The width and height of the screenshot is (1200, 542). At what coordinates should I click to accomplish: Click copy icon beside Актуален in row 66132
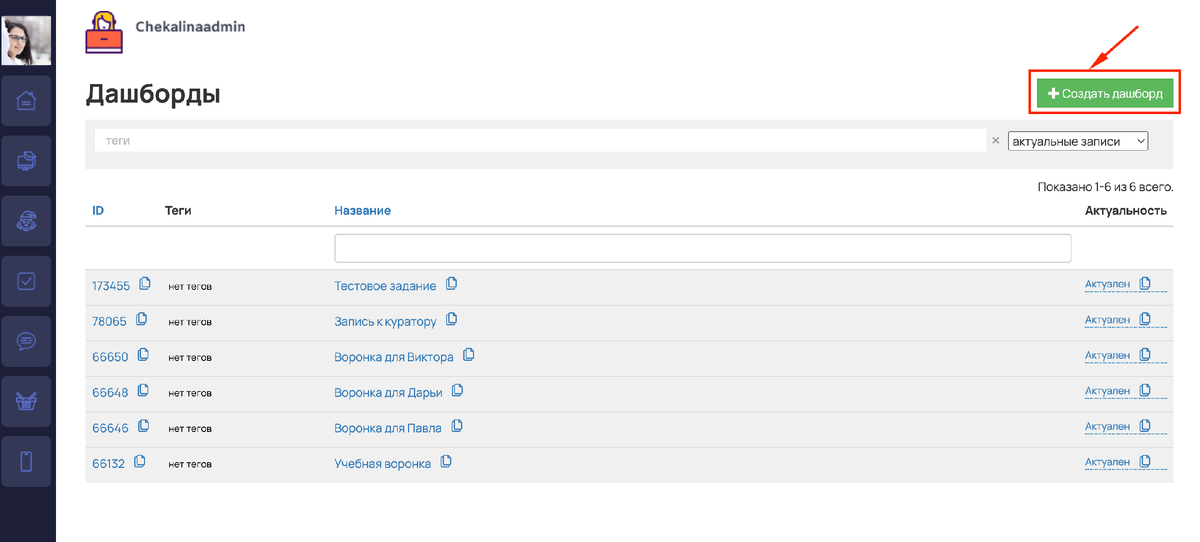click(x=1145, y=461)
